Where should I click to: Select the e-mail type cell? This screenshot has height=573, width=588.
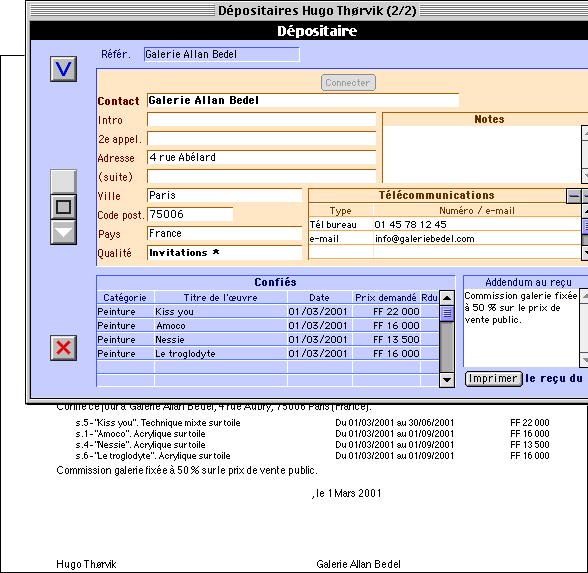coord(341,239)
